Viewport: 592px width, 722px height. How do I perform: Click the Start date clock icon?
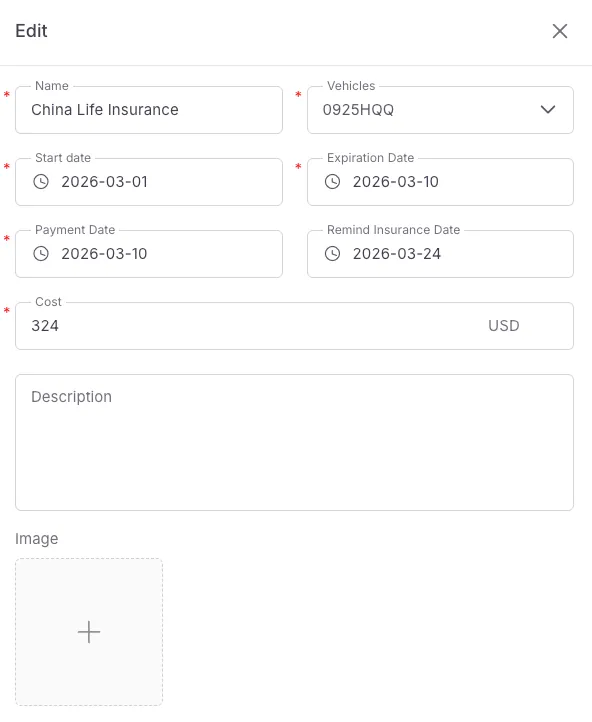click(x=41, y=182)
